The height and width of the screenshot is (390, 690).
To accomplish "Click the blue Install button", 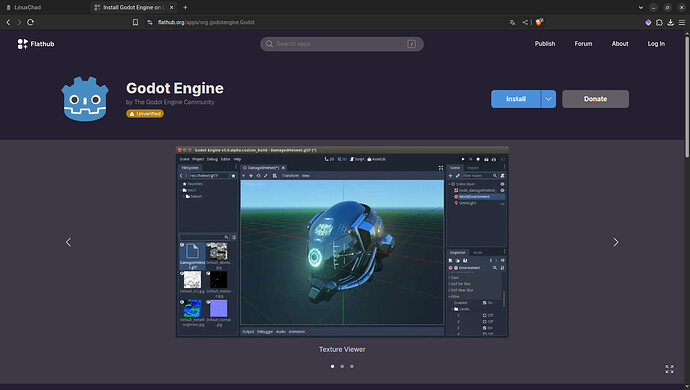I will [x=516, y=99].
